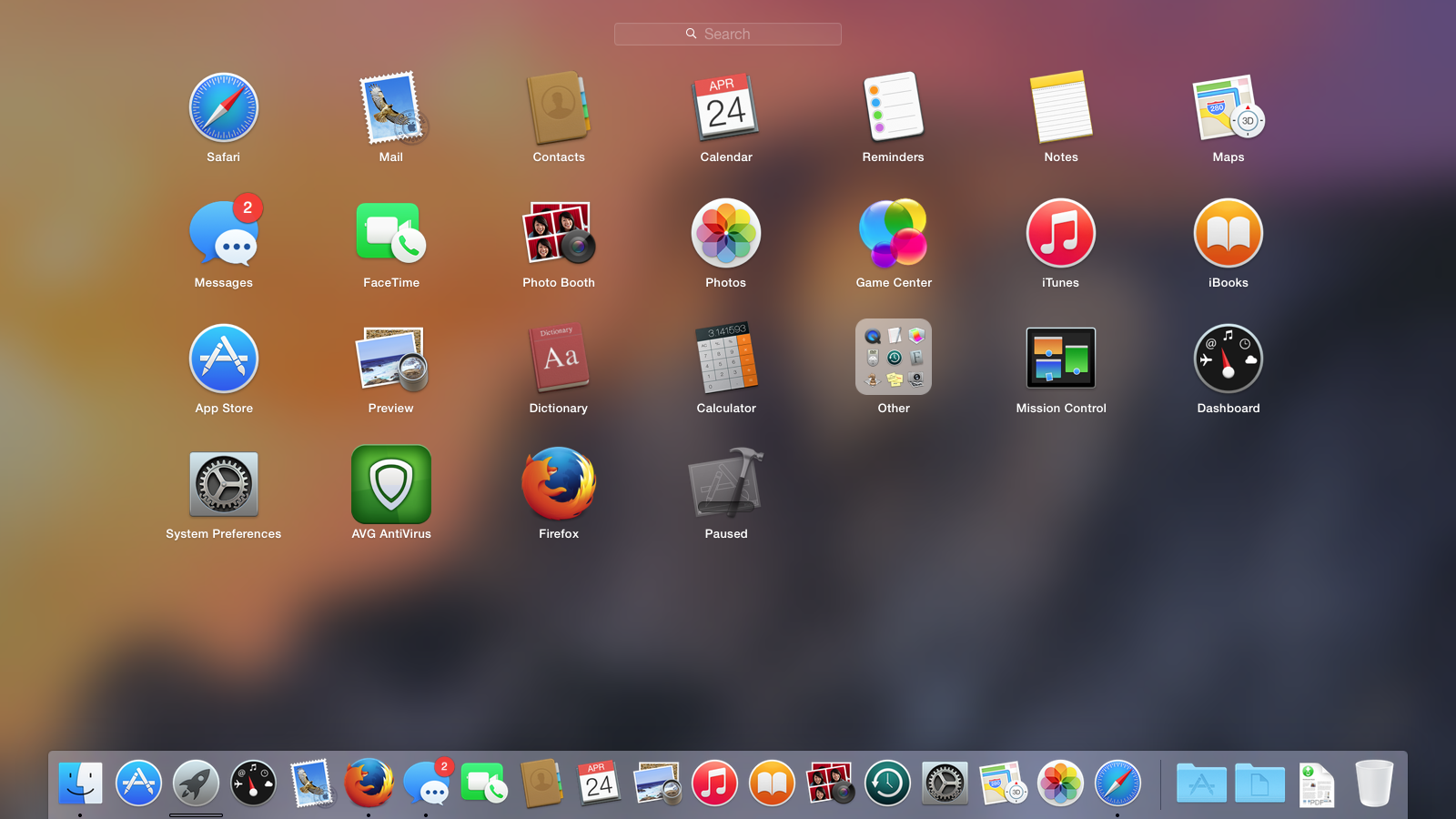Open the Other folder in Launchpad
Screen dimensions: 1456x819
(894, 357)
